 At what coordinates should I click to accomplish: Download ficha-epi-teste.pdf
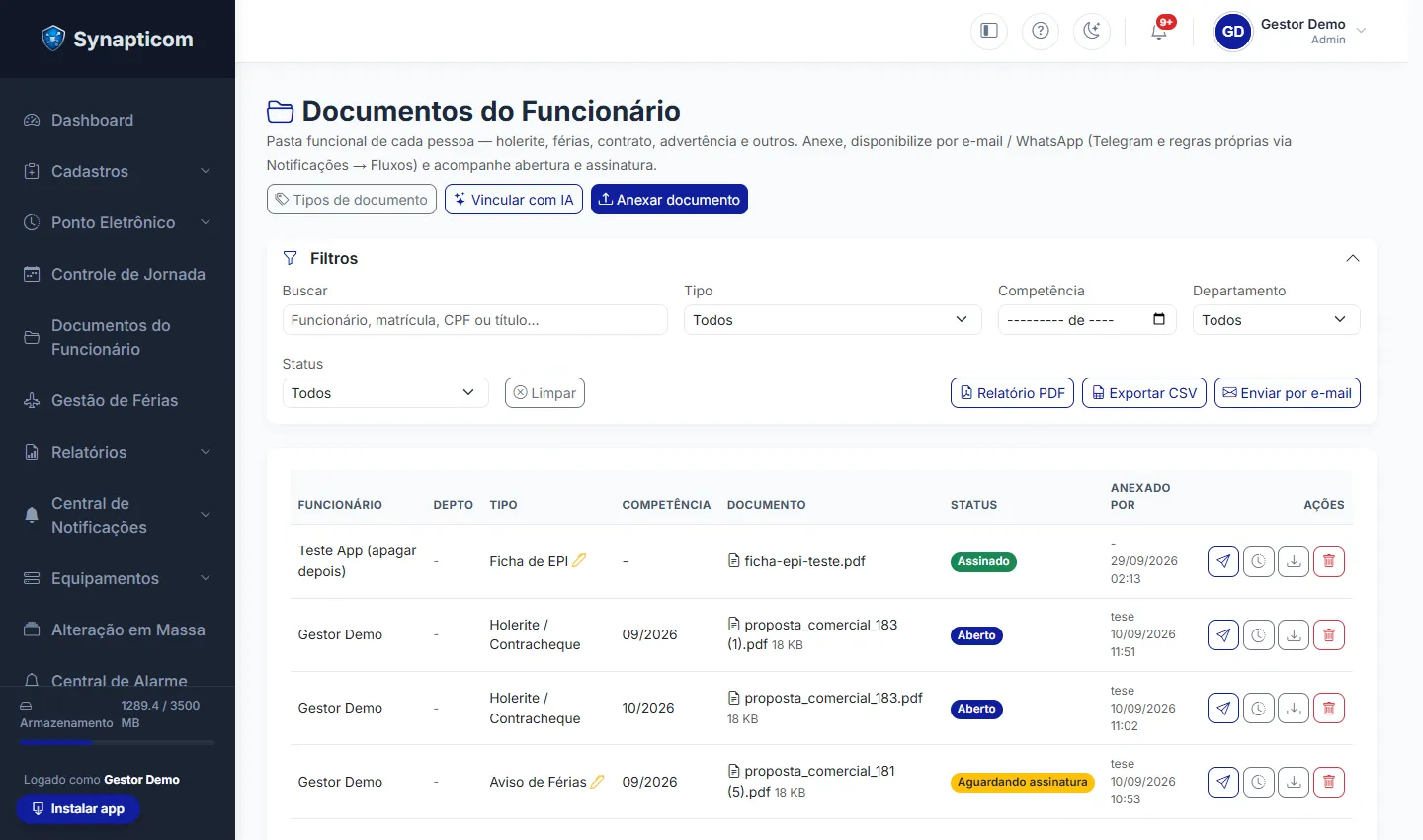pos(1294,561)
